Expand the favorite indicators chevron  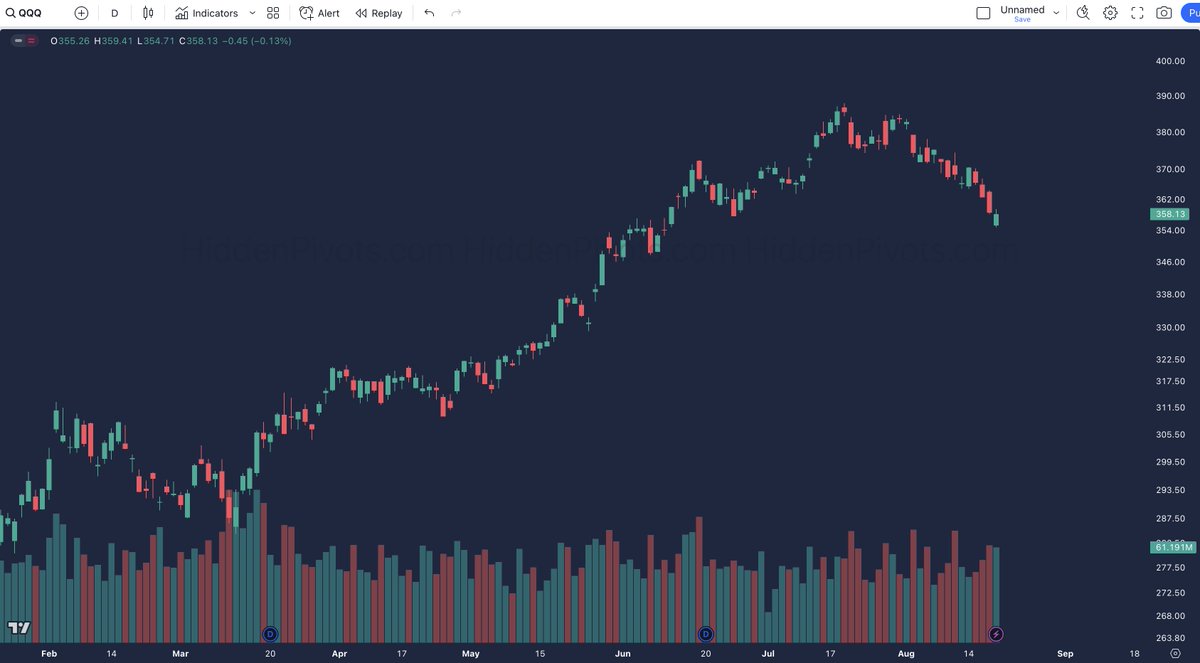[x=252, y=13]
